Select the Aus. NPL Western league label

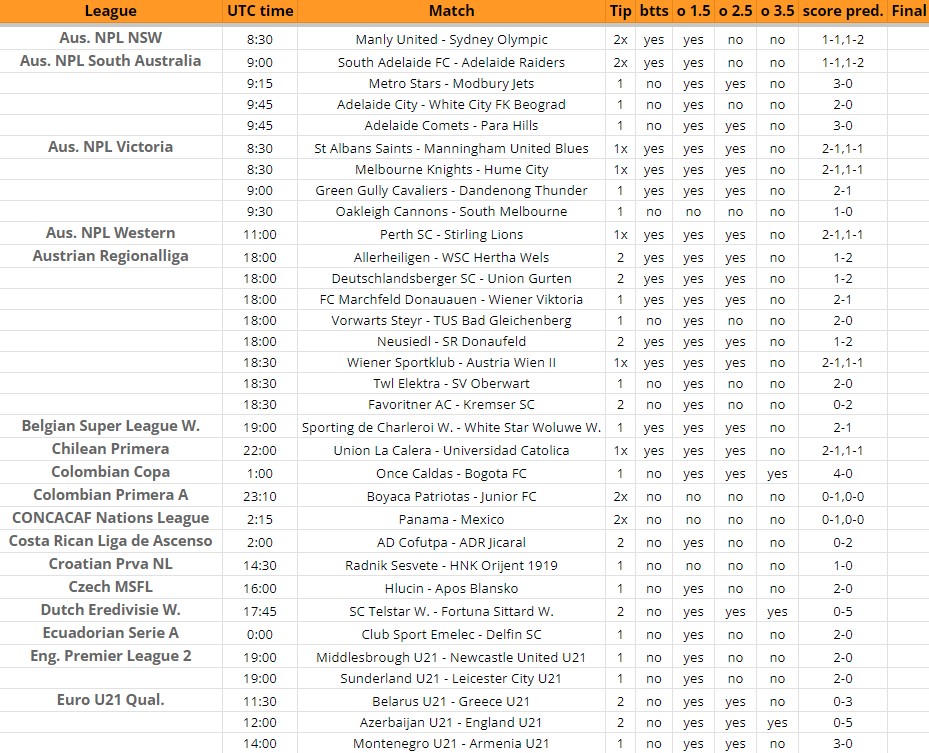click(x=111, y=233)
